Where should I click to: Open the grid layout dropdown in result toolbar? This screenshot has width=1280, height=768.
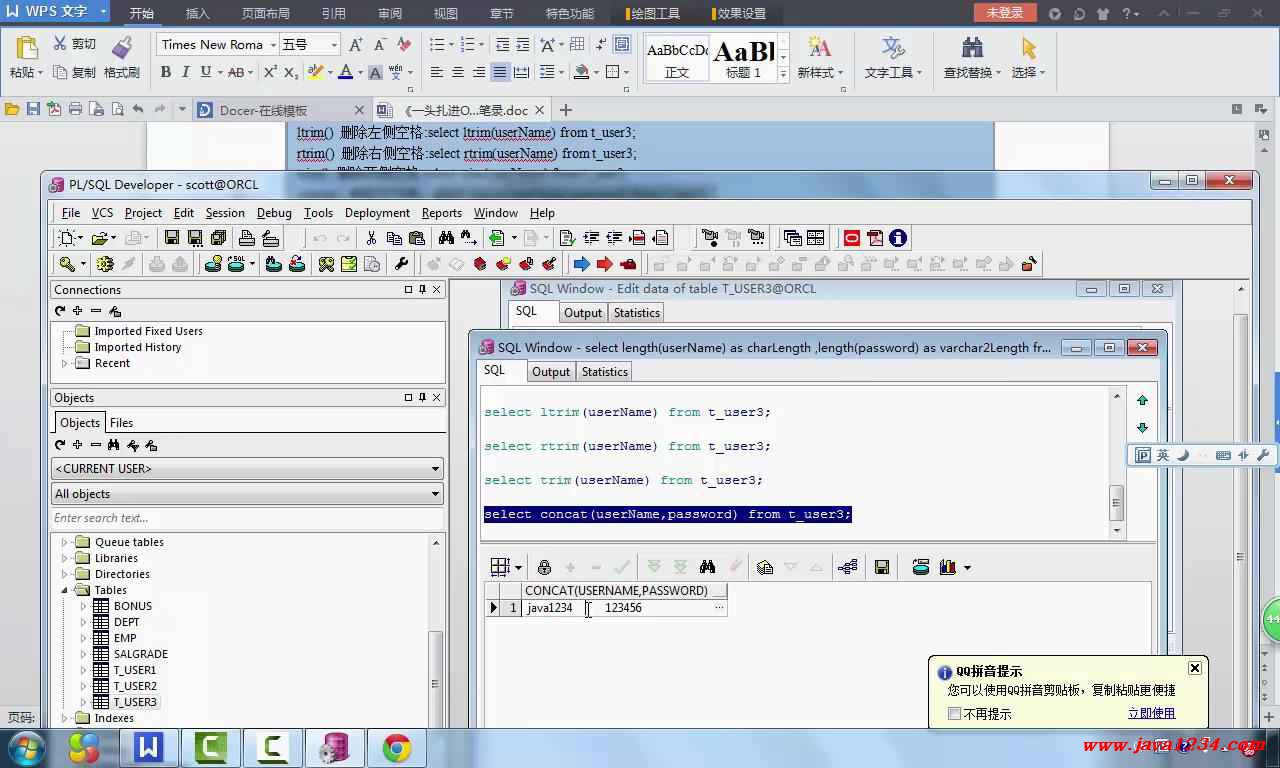(x=518, y=568)
